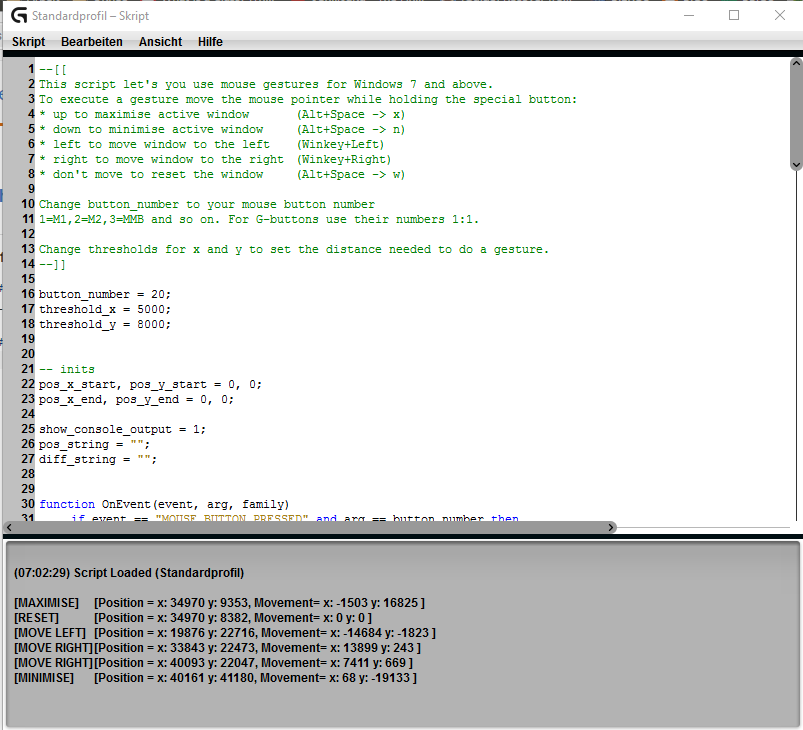Click the comment 'down to minimise active window'
Viewport: 803px width, 730px height.
(158, 130)
